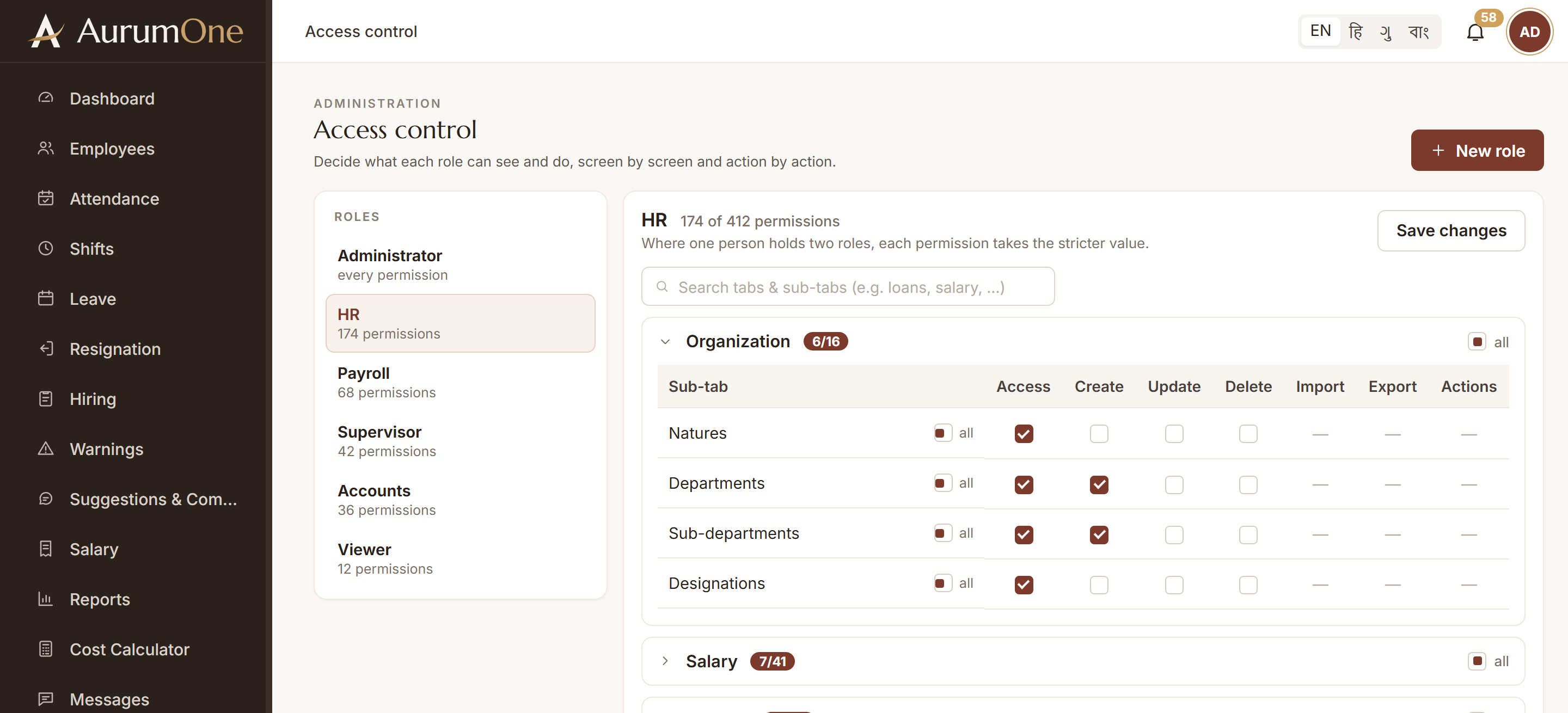1568x713 pixels.
Task: Click the Resignation exit icon
Action: tap(46, 348)
